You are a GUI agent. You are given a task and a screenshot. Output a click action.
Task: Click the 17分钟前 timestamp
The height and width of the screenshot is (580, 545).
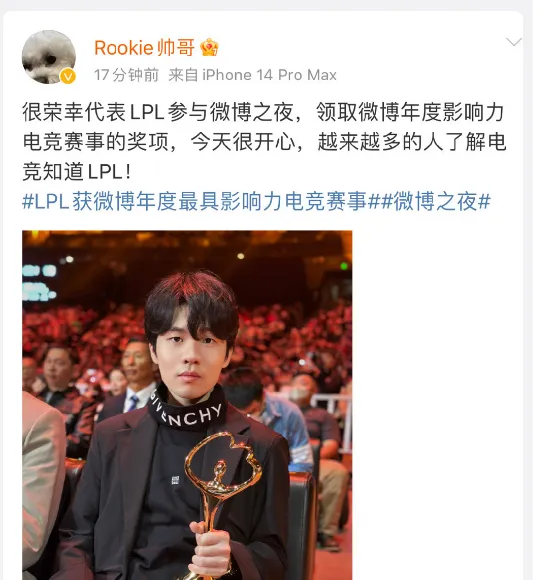click(126, 75)
